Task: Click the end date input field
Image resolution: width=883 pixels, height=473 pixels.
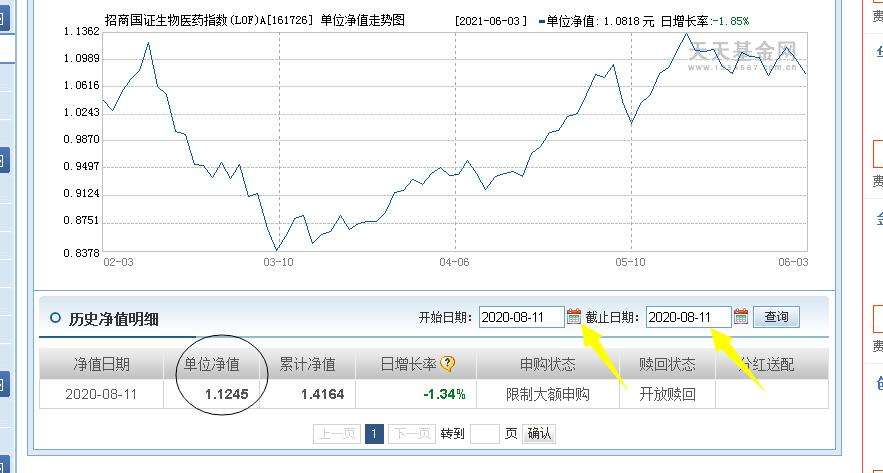Action: coord(689,317)
